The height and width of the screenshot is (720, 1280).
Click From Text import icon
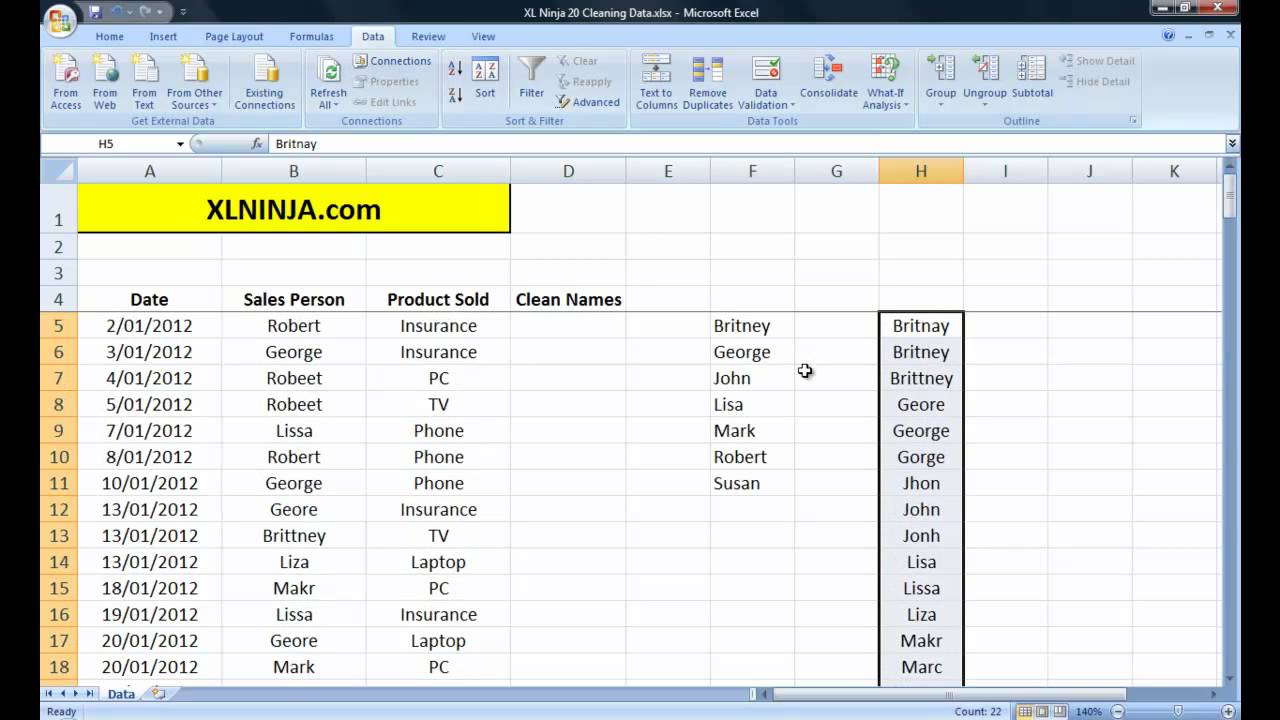(144, 83)
